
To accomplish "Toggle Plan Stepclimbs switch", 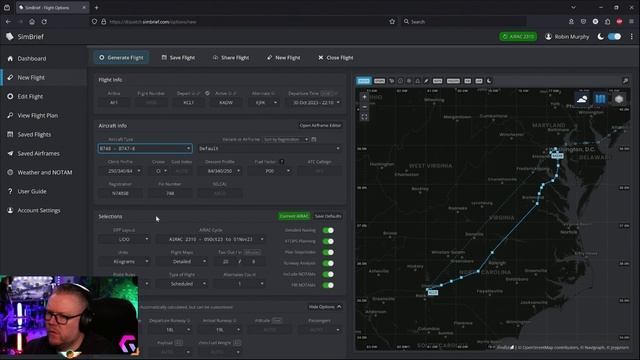I will point(328,252).
